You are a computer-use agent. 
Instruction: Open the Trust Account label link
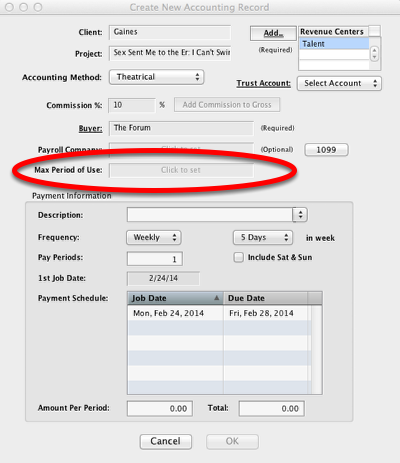click(263, 83)
